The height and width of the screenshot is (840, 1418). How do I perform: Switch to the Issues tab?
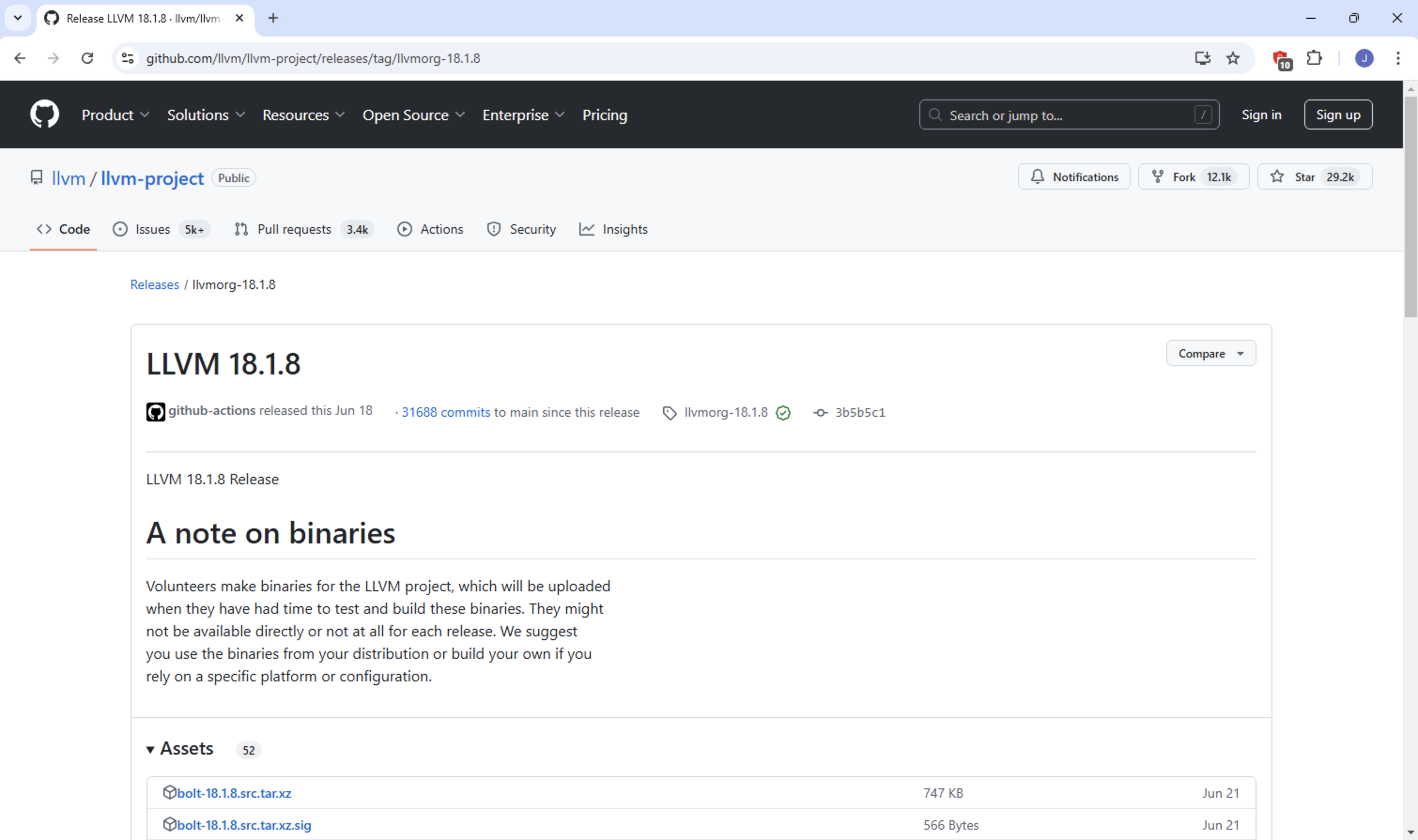pos(152,229)
